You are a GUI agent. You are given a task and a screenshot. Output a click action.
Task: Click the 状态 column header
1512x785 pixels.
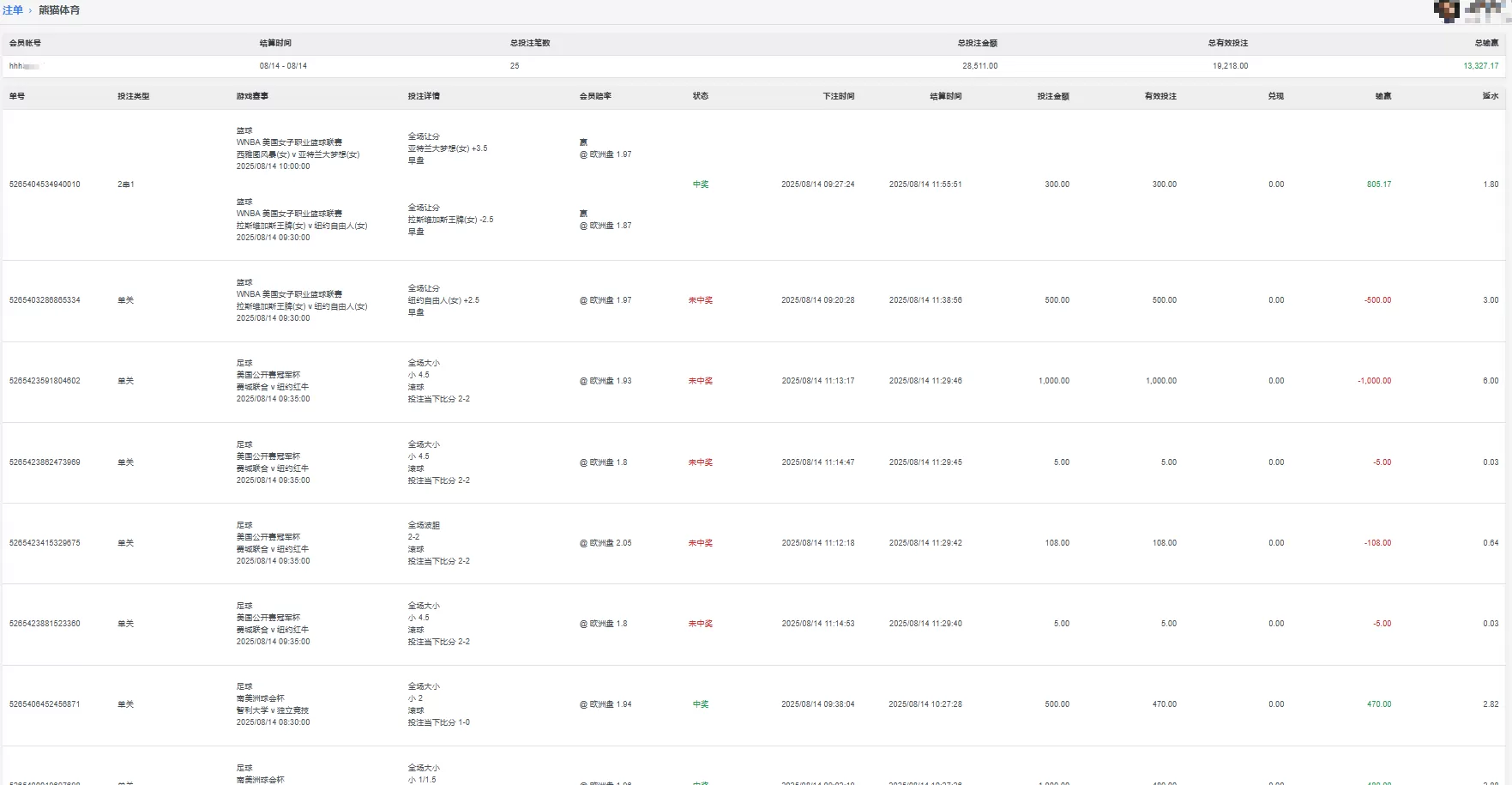coord(701,96)
